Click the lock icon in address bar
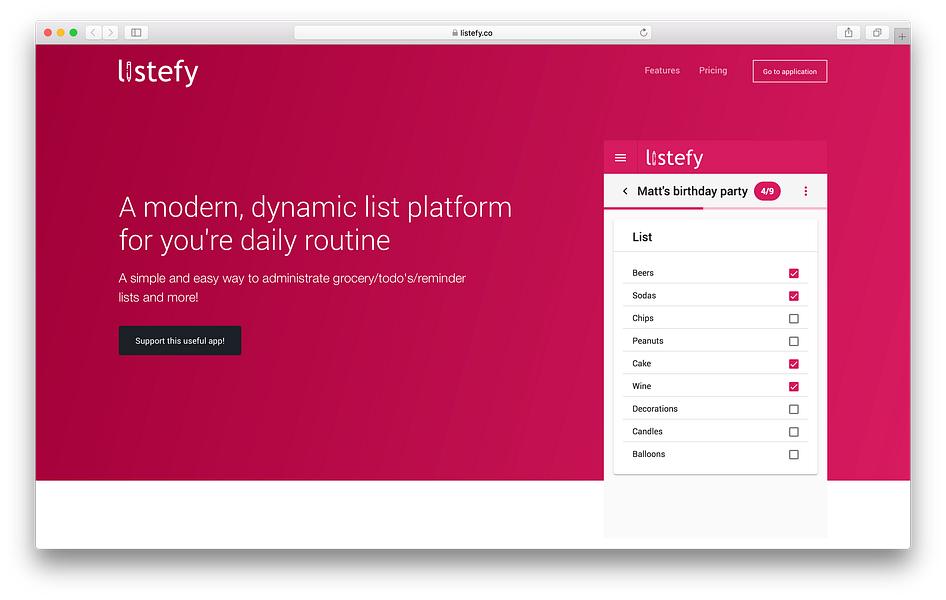This screenshot has height=600, width=946. point(455,33)
